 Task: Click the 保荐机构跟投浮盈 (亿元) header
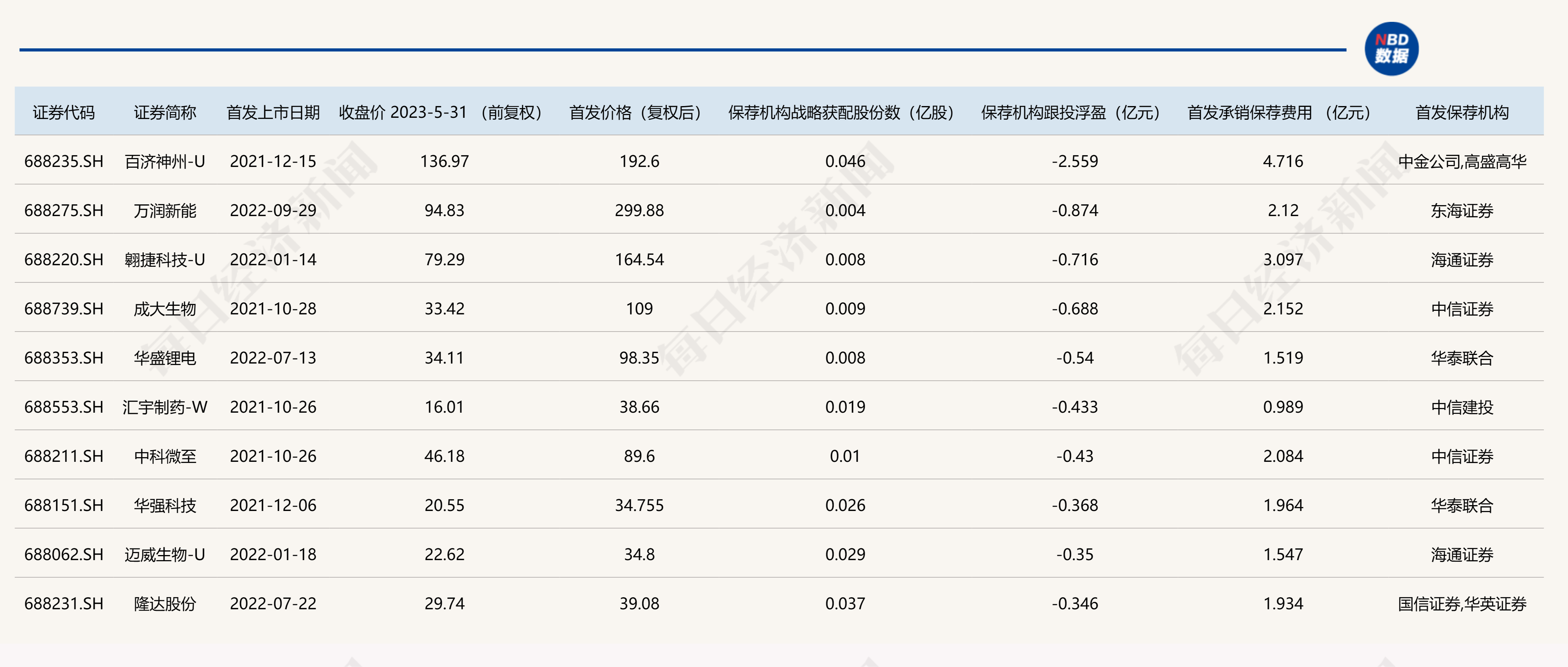coord(1071,113)
